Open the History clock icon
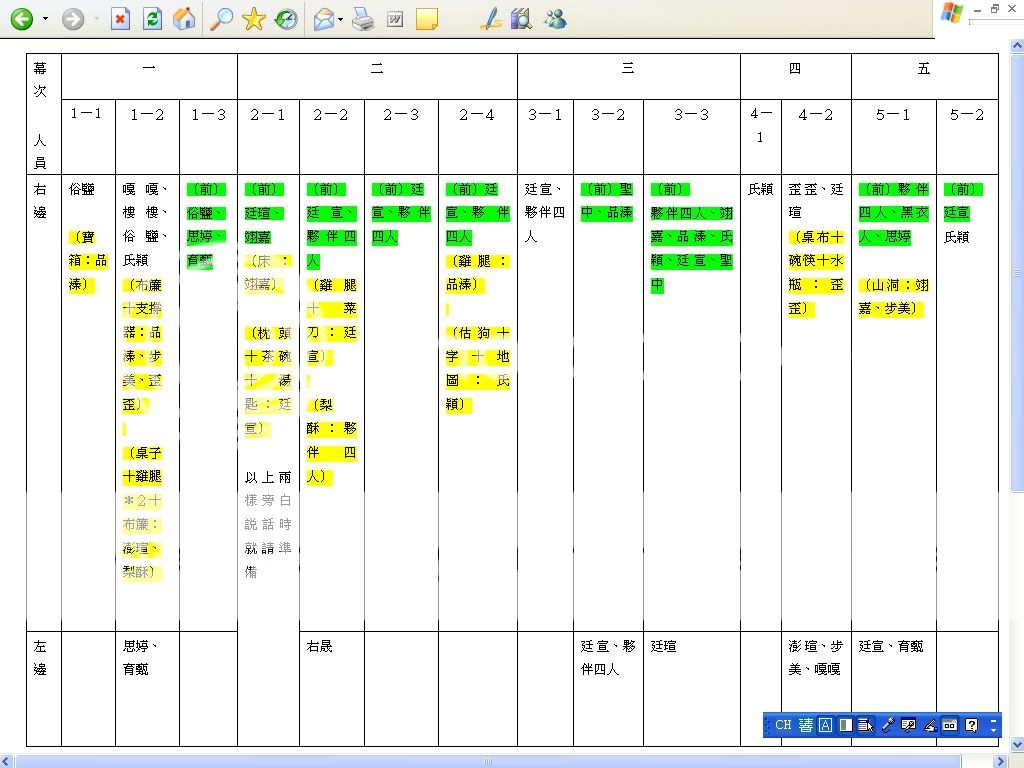This screenshot has height=768, width=1024. tap(286, 19)
